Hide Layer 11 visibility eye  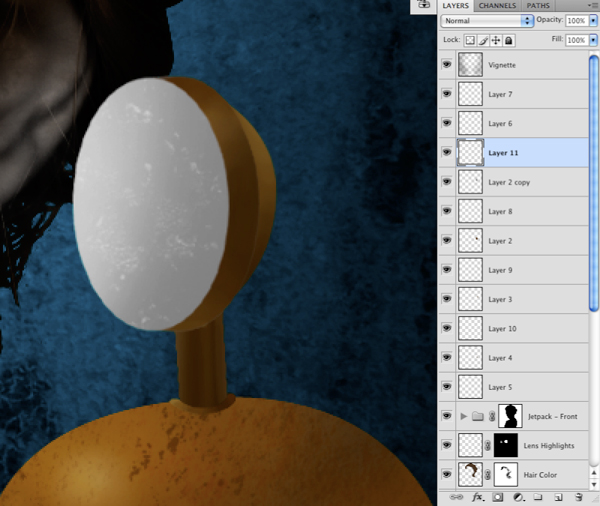click(x=447, y=152)
